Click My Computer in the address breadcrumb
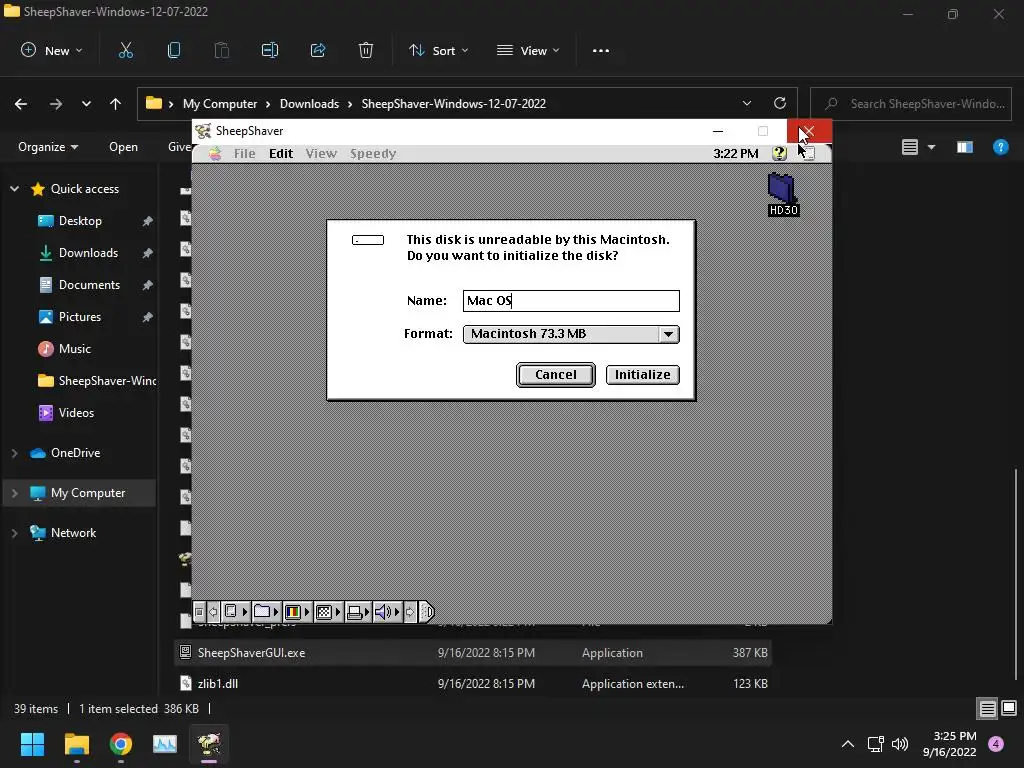 [220, 104]
